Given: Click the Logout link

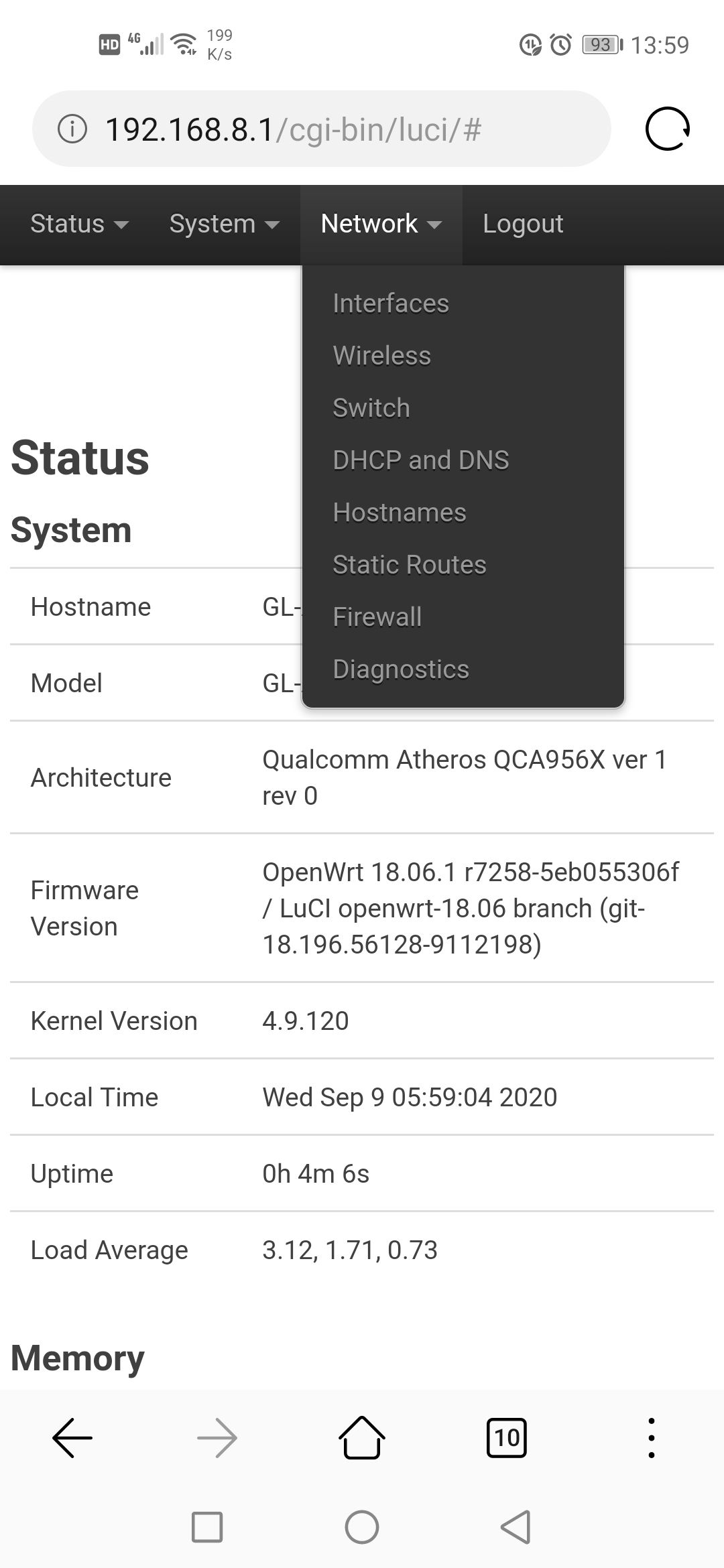Looking at the screenshot, I should 523,224.
